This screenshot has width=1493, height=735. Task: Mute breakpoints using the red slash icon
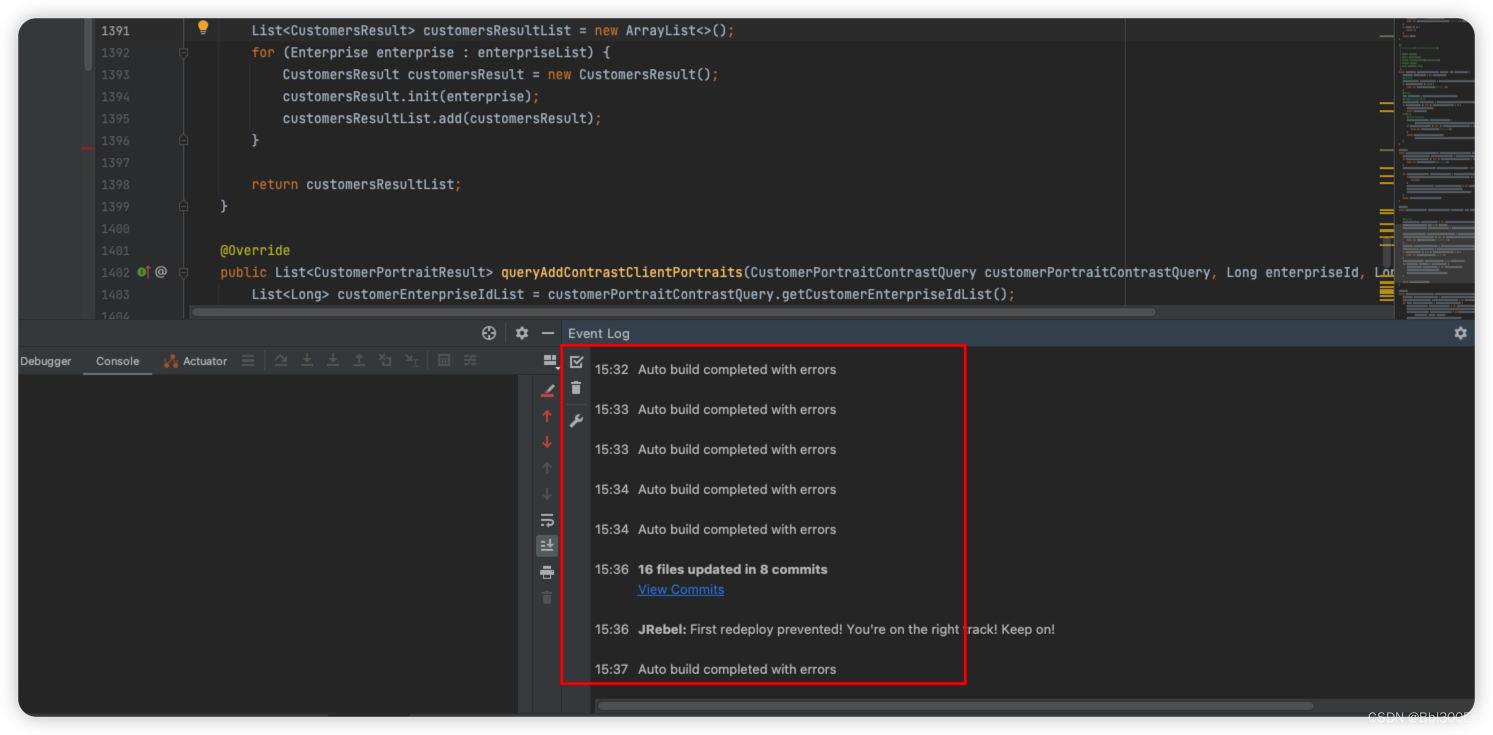click(x=547, y=390)
